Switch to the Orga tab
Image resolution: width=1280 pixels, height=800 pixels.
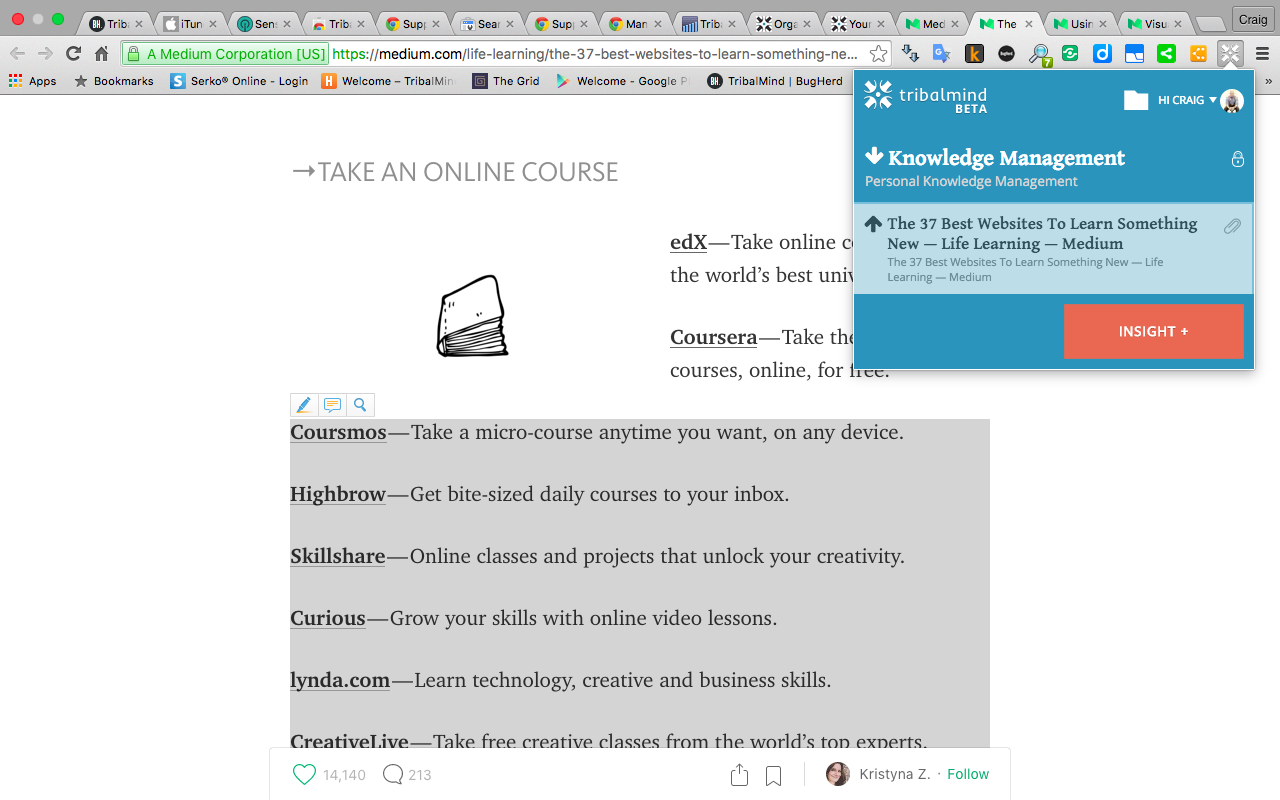pos(784,24)
